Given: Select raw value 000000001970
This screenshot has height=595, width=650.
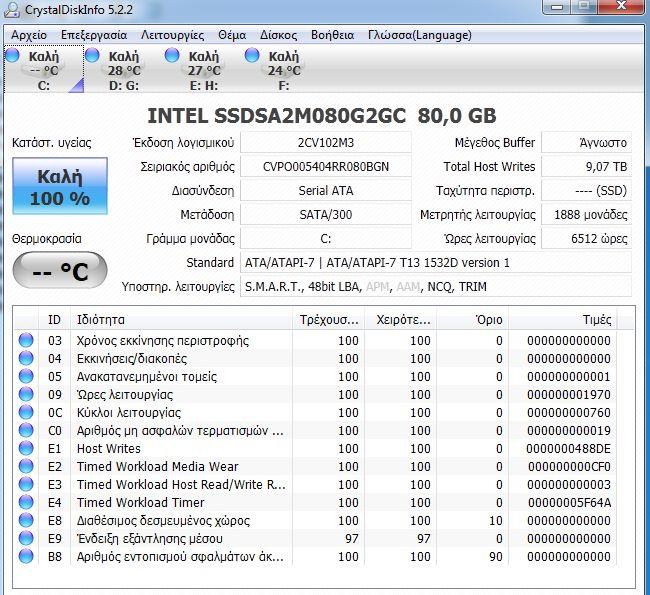Looking at the screenshot, I should point(569,394).
